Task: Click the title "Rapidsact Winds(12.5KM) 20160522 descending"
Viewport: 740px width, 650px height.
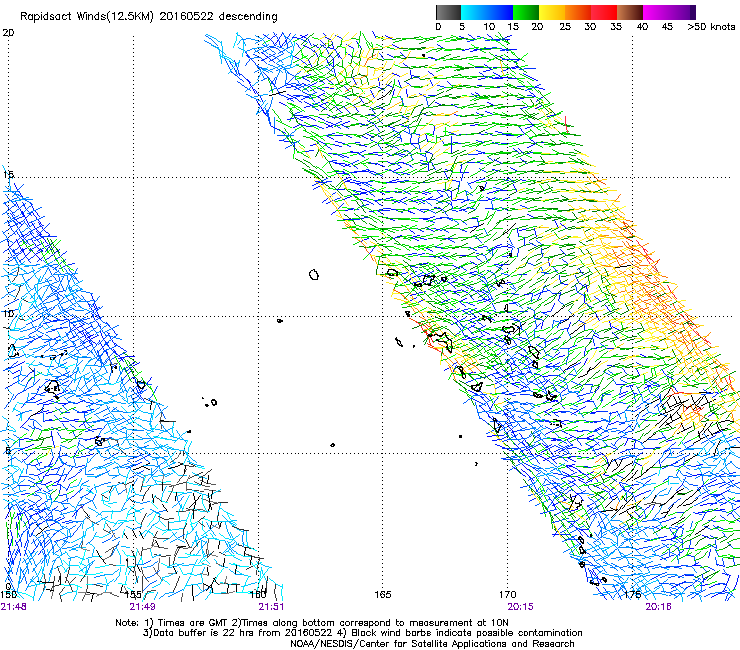Action: tap(149, 16)
